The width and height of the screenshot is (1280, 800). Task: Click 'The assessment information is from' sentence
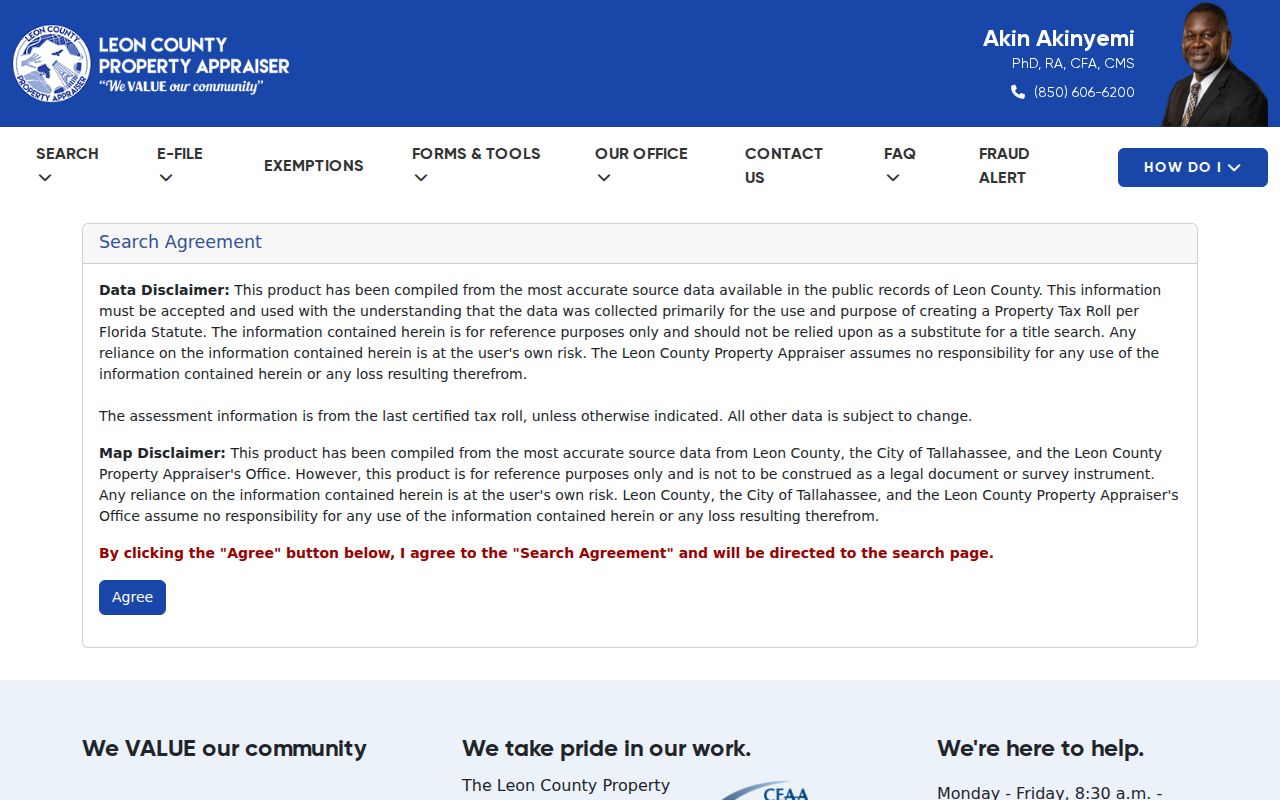pyautogui.click(x=535, y=416)
